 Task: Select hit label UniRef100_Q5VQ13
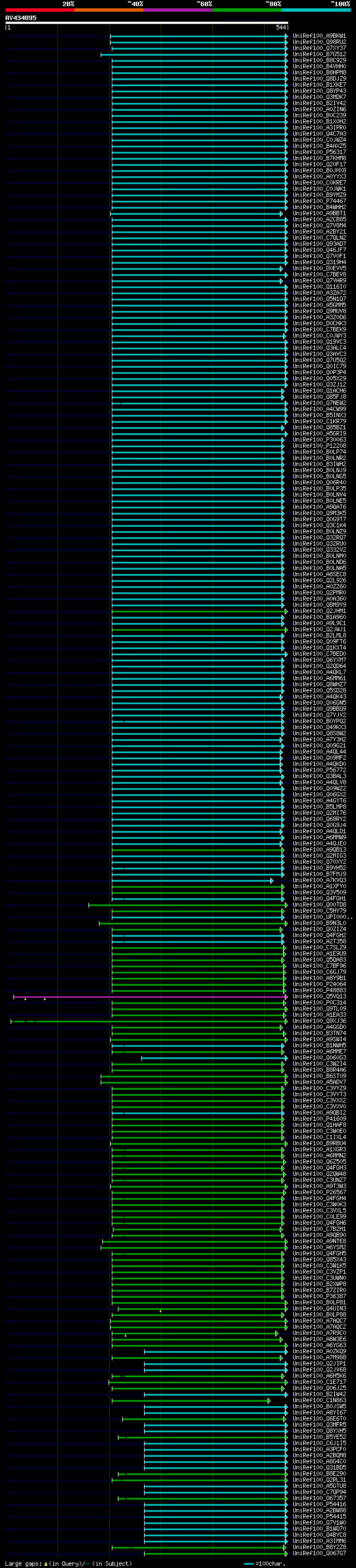(319, 997)
